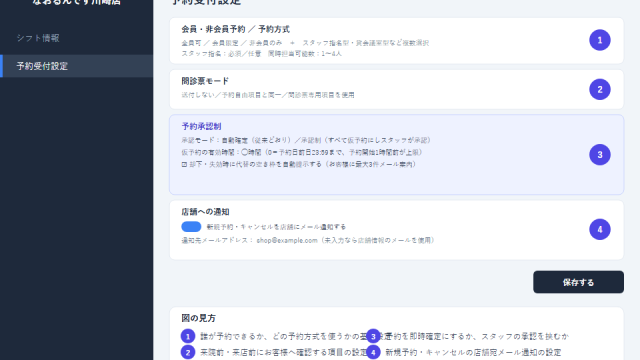640x360 pixels.
Task: Click the 送付しない／予約自由項目と同一 options line
Action: point(268,95)
